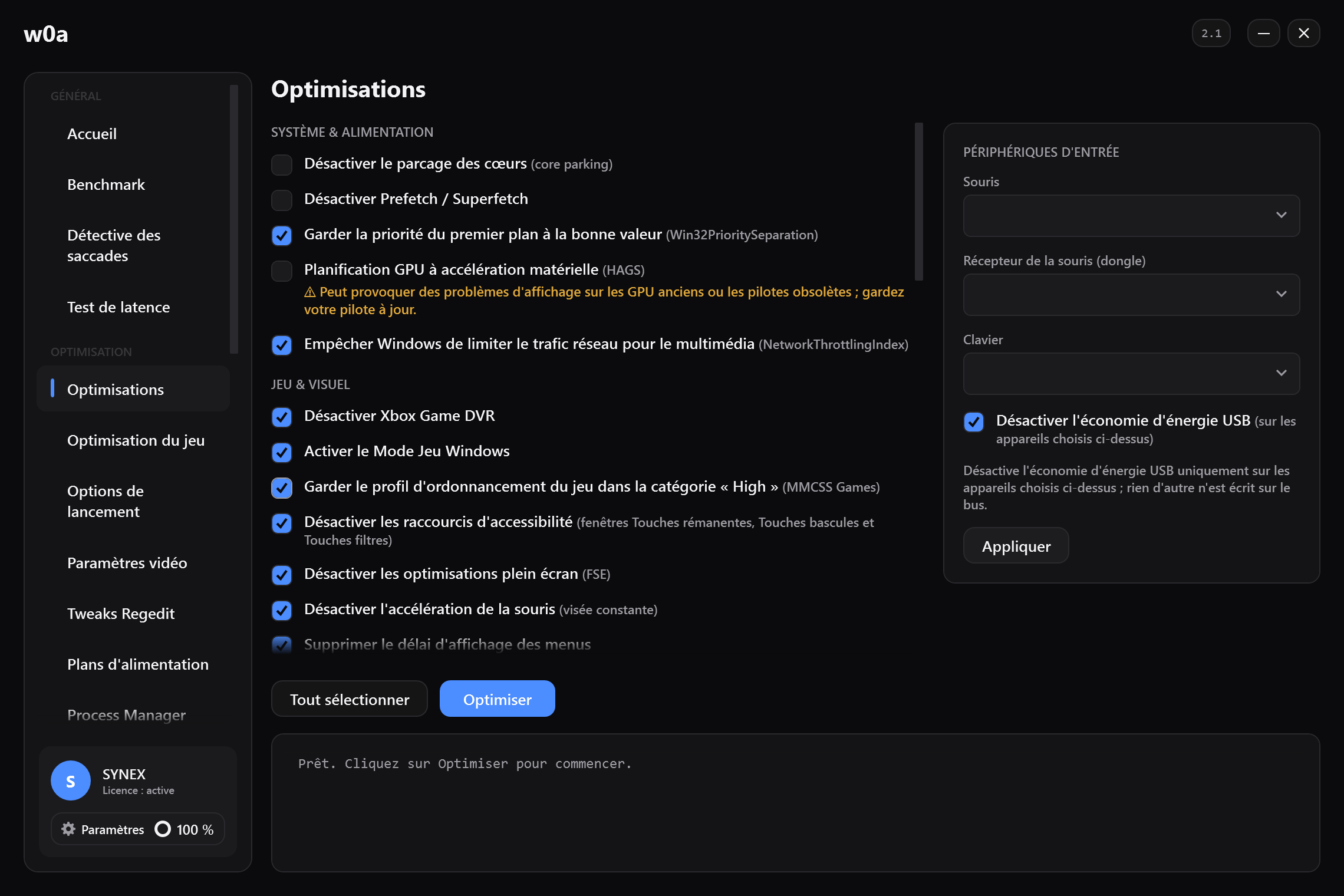The height and width of the screenshot is (896, 1344).
Task: Click the 100 % zoom circle icon
Action: pyautogui.click(x=163, y=829)
